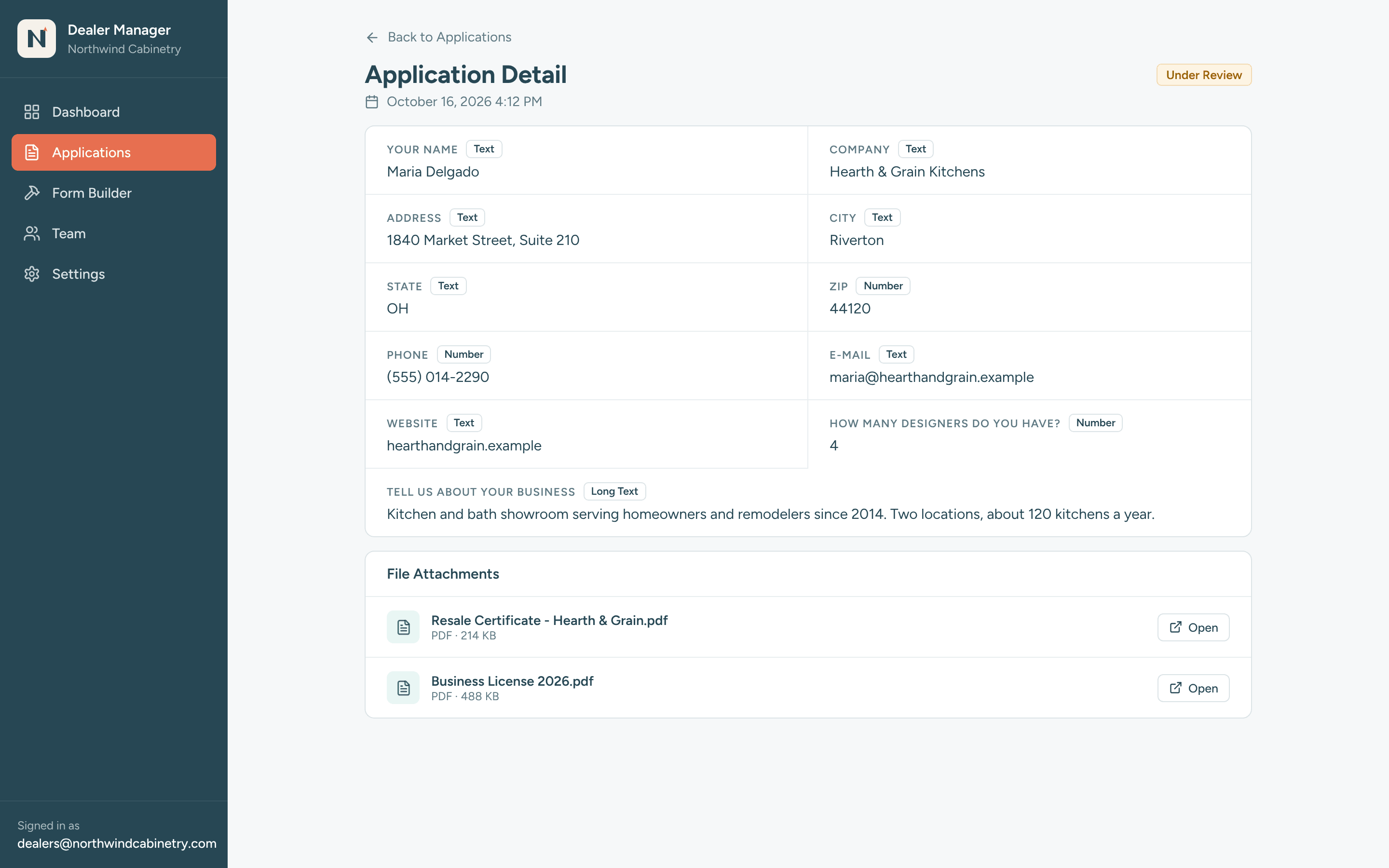Select Applications in the sidebar
The width and height of the screenshot is (1389, 868).
click(114, 153)
